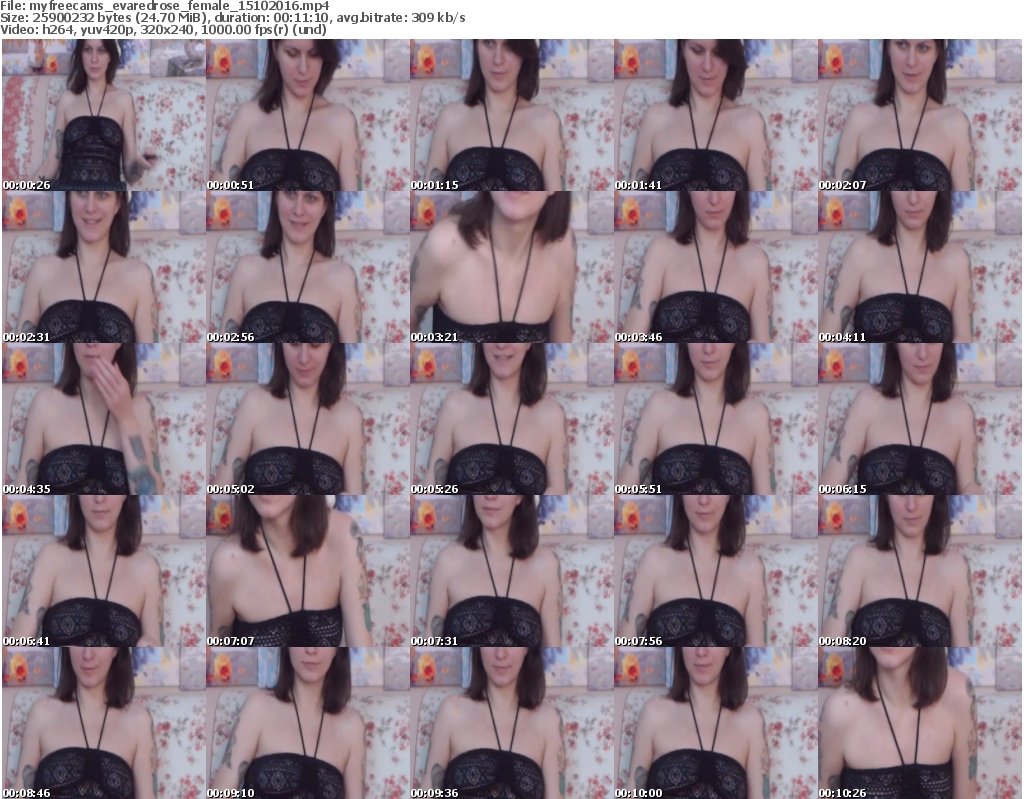The width and height of the screenshot is (1024, 799).
Task: Open the thumbnail marked 00:07:56
Action: 715,571
